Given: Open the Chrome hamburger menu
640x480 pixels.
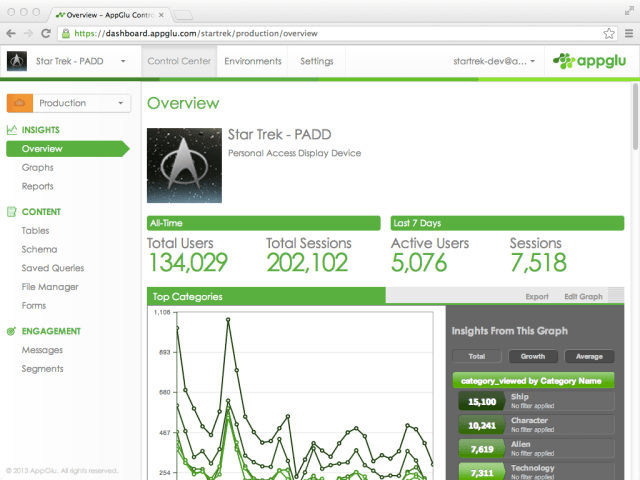Looking at the screenshot, I should click(626, 33).
